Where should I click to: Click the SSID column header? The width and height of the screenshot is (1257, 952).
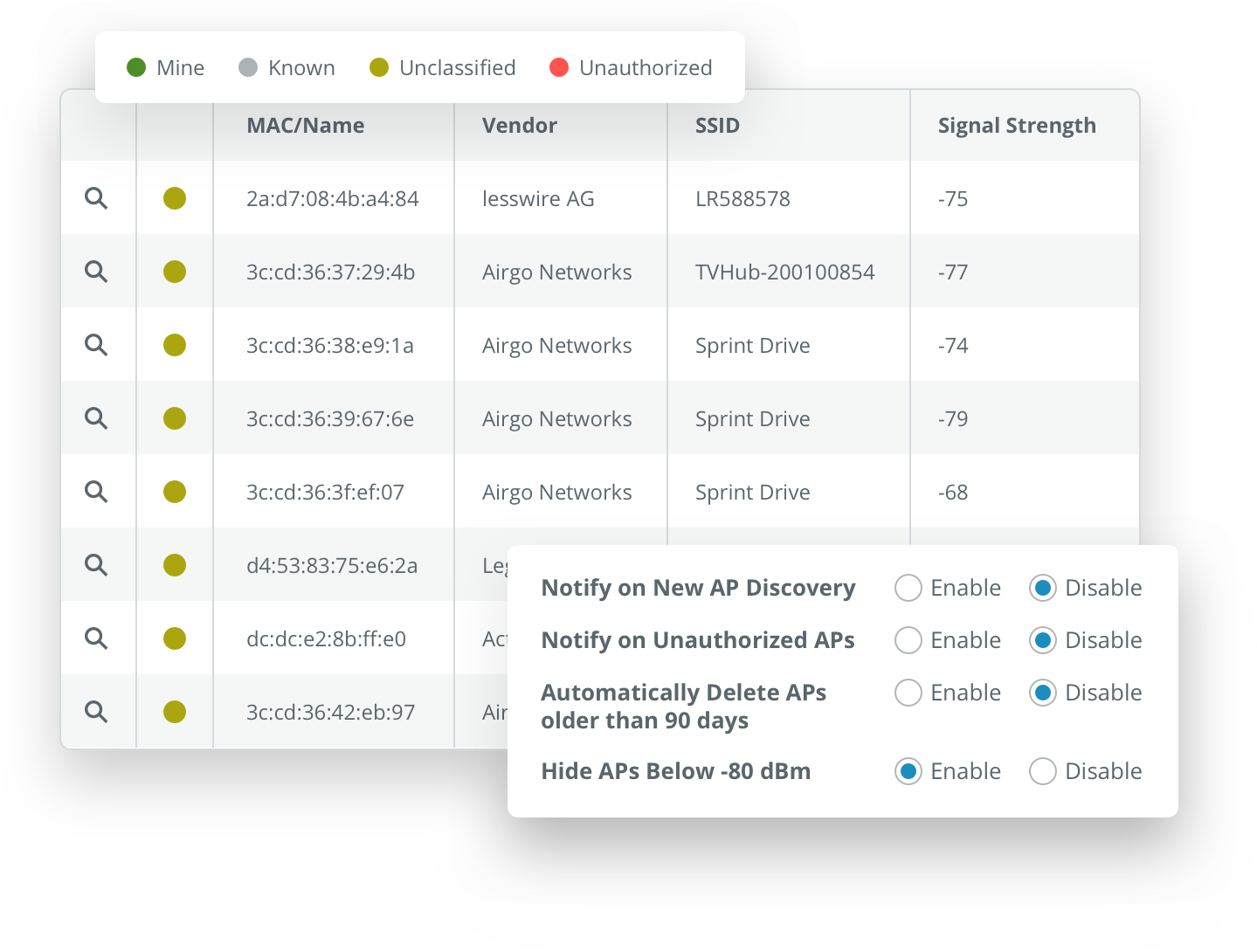click(x=717, y=126)
